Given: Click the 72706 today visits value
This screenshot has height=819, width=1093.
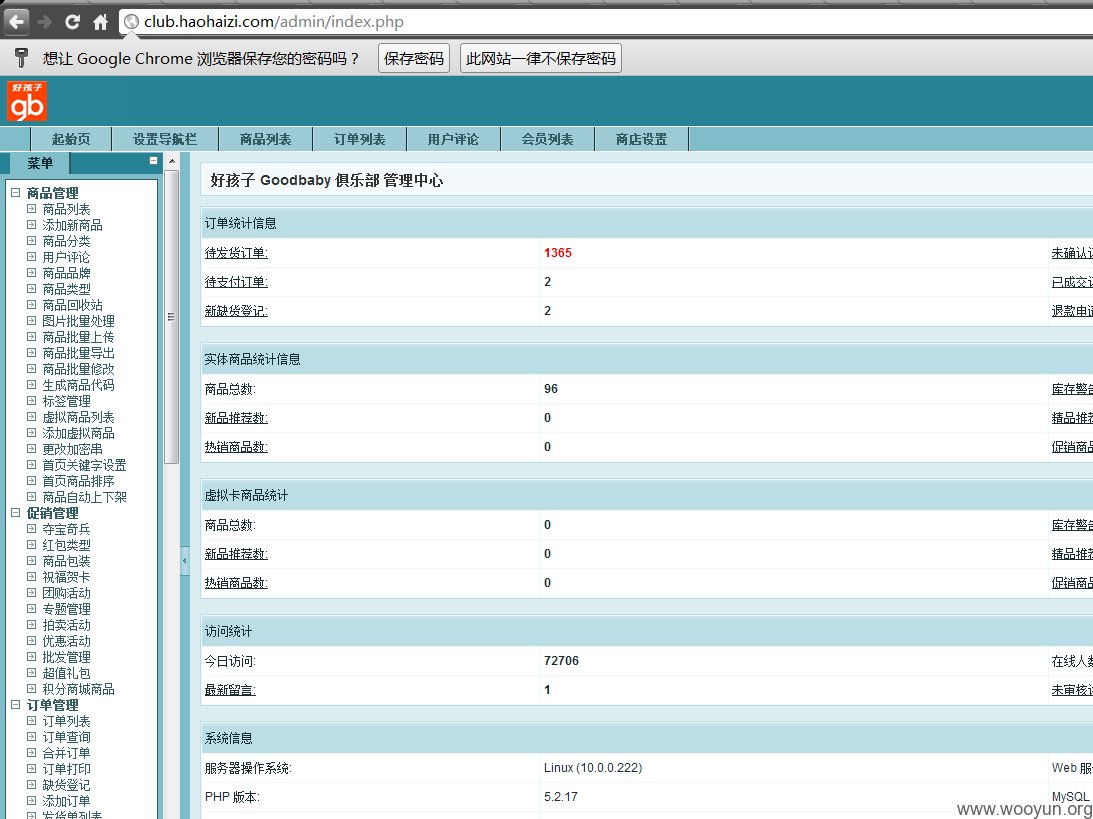Looking at the screenshot, I should (x=561, y=661).
